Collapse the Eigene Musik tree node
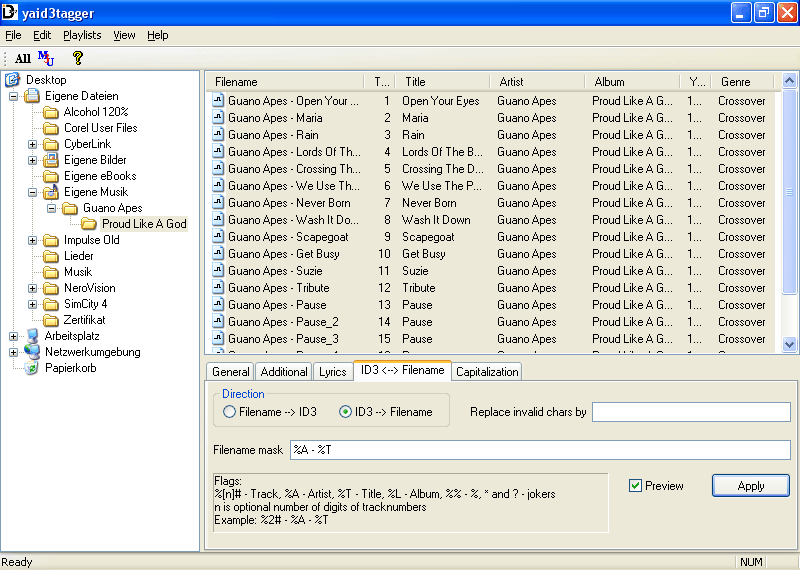 coord(32,192)
